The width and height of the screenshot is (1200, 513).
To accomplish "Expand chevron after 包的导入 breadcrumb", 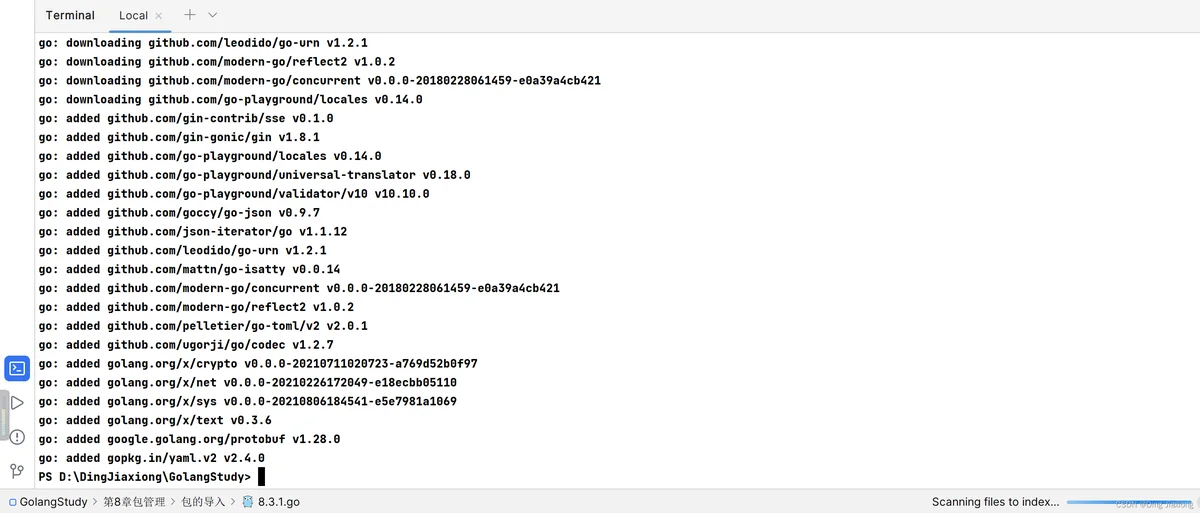I will coord(233,502).
